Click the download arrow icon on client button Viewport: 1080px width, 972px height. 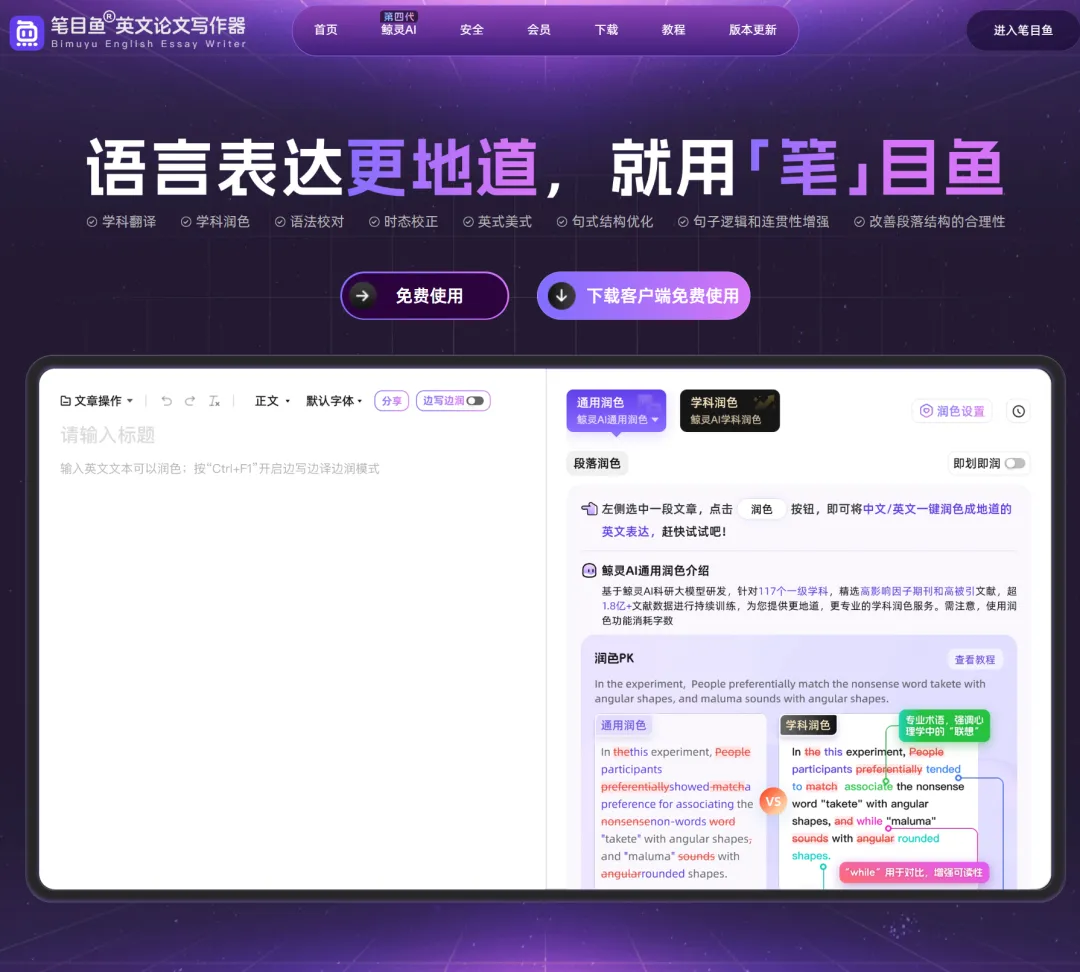(561, 296)
